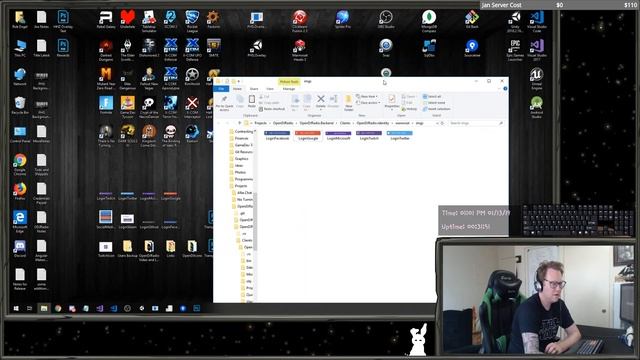640x360 pixels.
Task: Launch Firefox from the desktop
Action: 20,191
